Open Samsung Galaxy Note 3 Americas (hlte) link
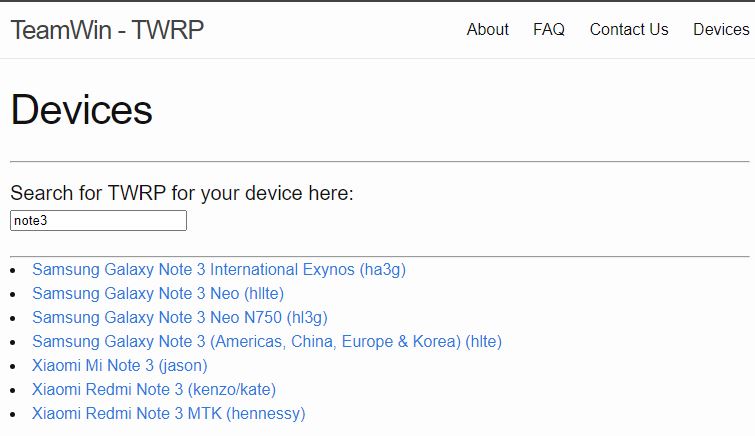The height and width of the screenshot is (436, 755). pos(267,342)
